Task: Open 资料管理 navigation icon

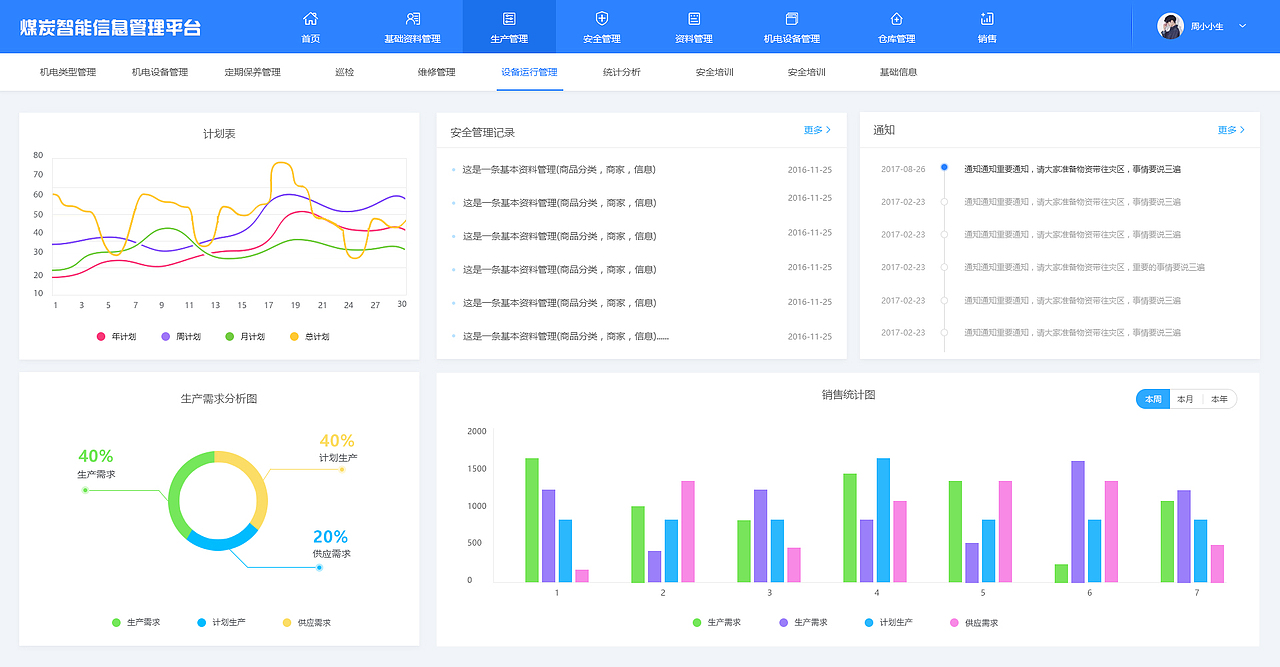Action: (x=694, y=18)
